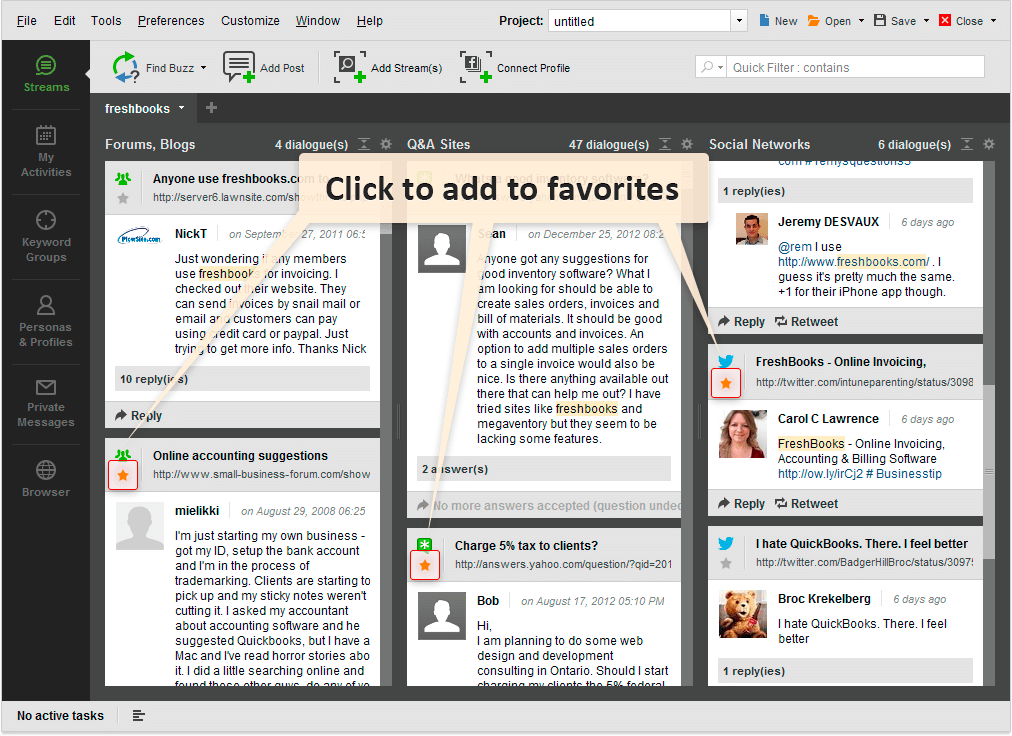Expand the Find Buzz dropdown arrow
The width and height of the screenshot is (1012, 736).
click(203, 69)
